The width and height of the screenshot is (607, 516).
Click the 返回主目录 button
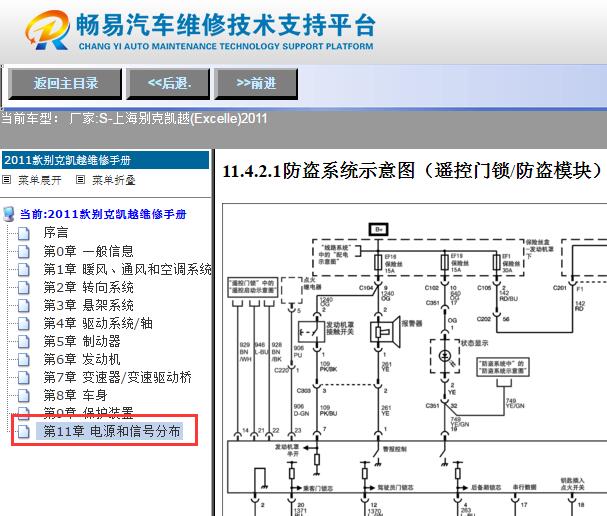click(65, 84)
